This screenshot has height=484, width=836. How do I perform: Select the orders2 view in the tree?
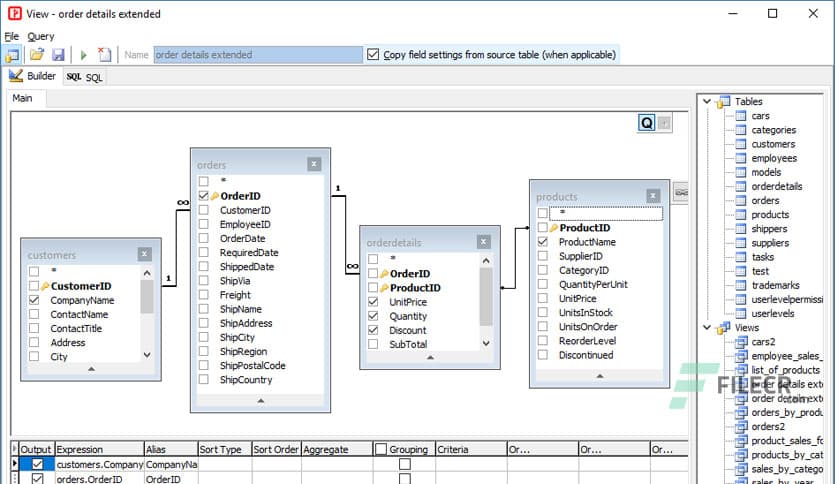(768, 426)
